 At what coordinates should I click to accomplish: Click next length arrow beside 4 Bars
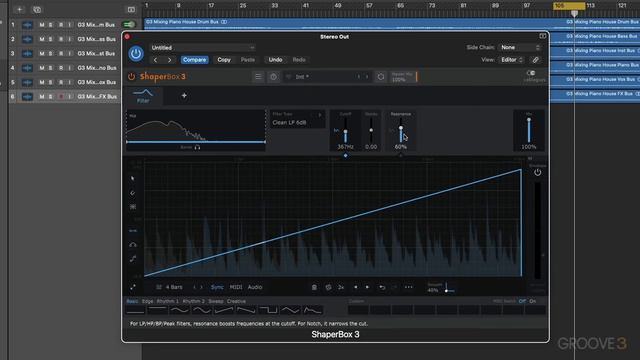click(x=201, y=287)
